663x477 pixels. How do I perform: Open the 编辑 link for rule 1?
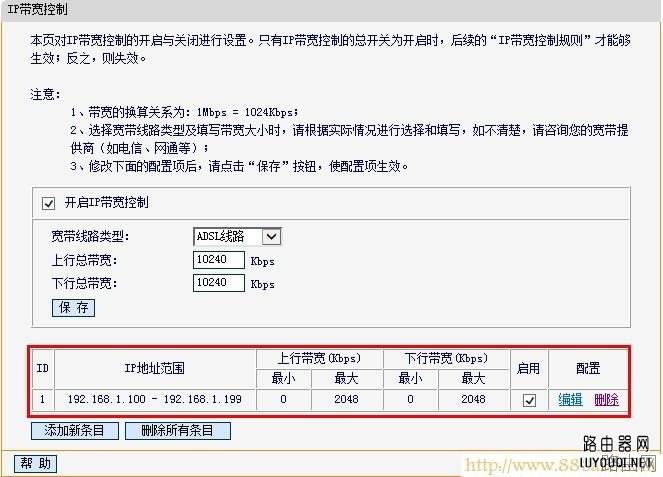pyautogui.click(x=570, y=399)
